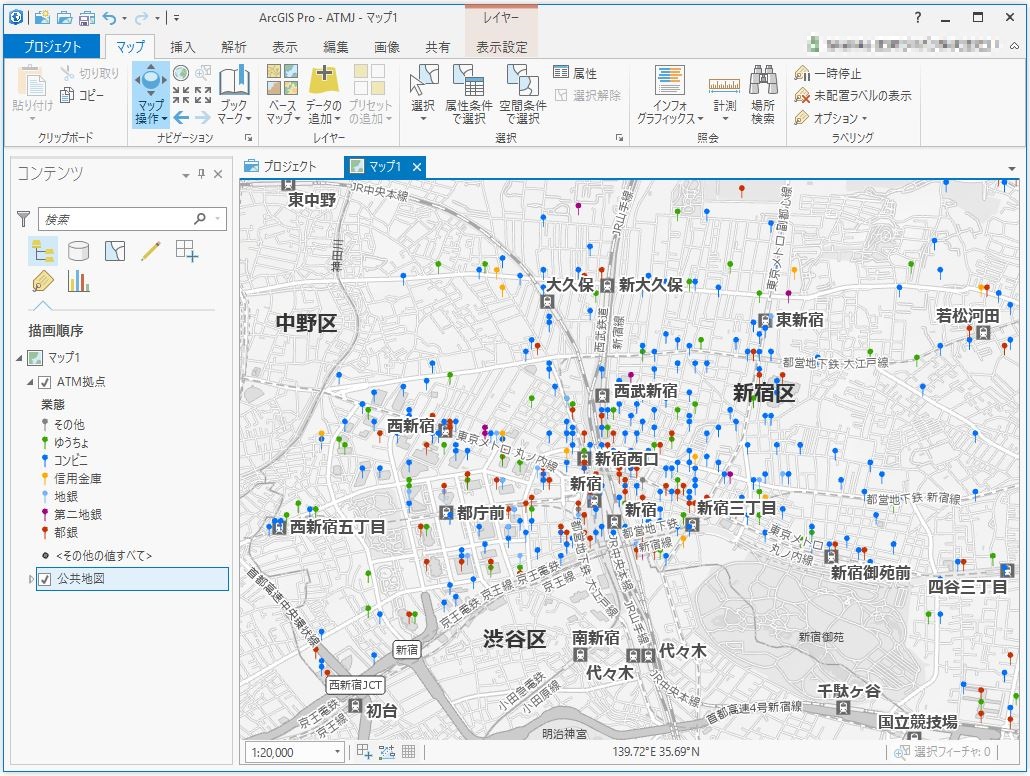This screenshot has height=776, width=1030.
Task: Open the map scale 1:20,000 dropdown
Action: click(x=338, y=752)
